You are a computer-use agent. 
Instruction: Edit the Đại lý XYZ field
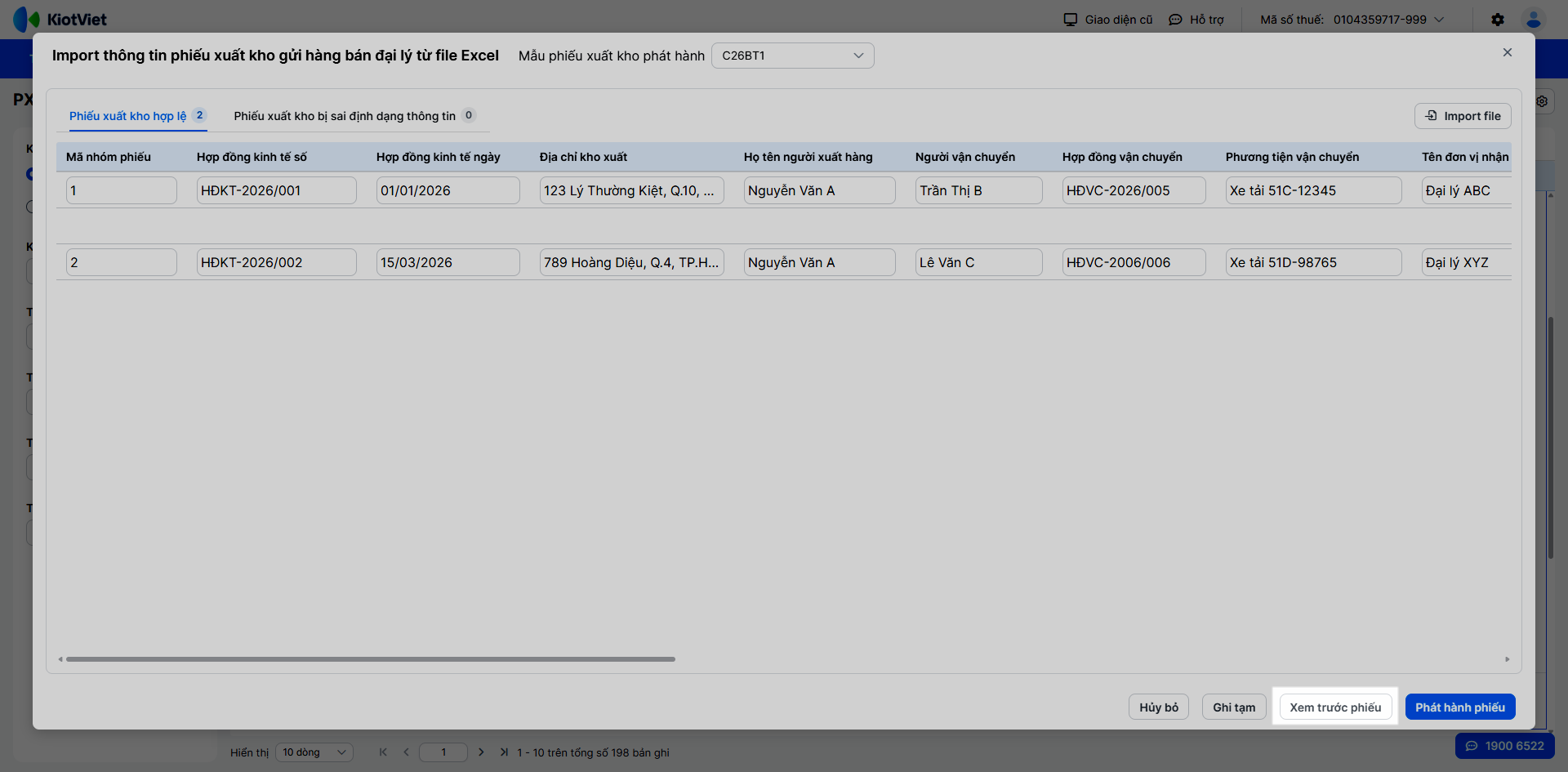(1467, 262)
